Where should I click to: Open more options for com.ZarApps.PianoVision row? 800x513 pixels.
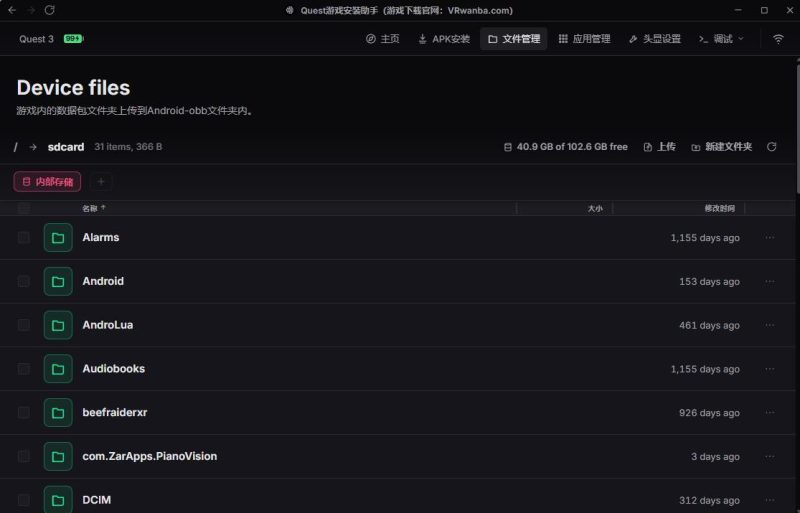pyautogui.click(x=769, y=456)
